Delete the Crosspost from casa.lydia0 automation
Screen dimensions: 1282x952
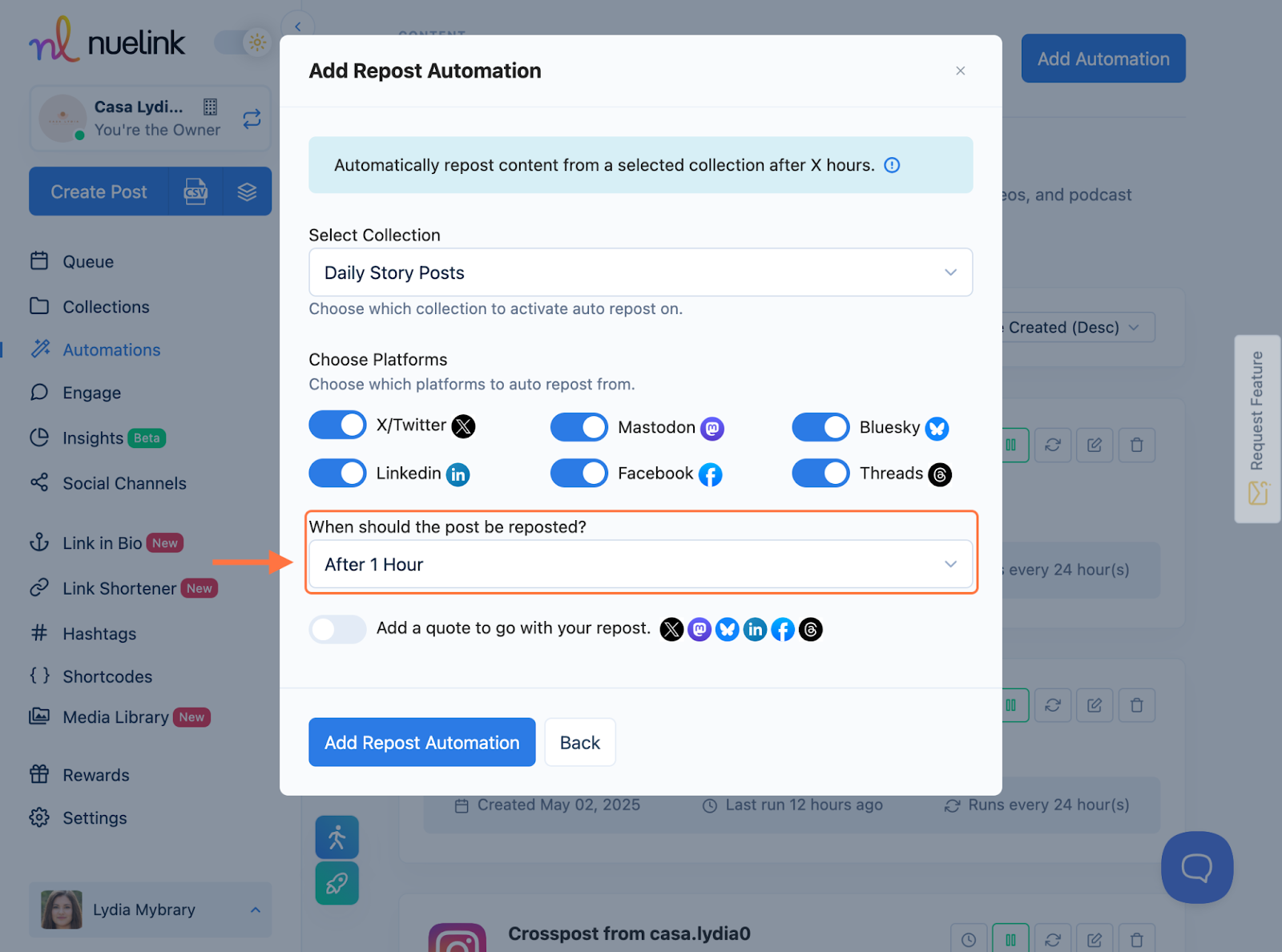pos(1136,939)
